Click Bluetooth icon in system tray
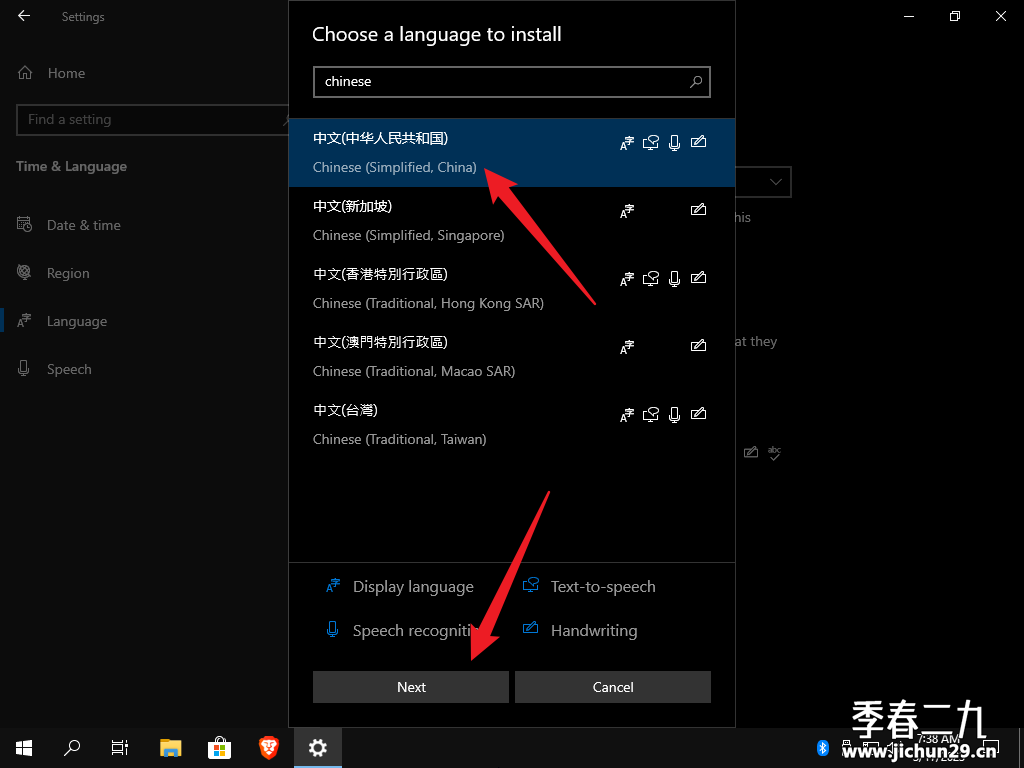Viewport: 1024px width, 768px height. coord(823,747)
